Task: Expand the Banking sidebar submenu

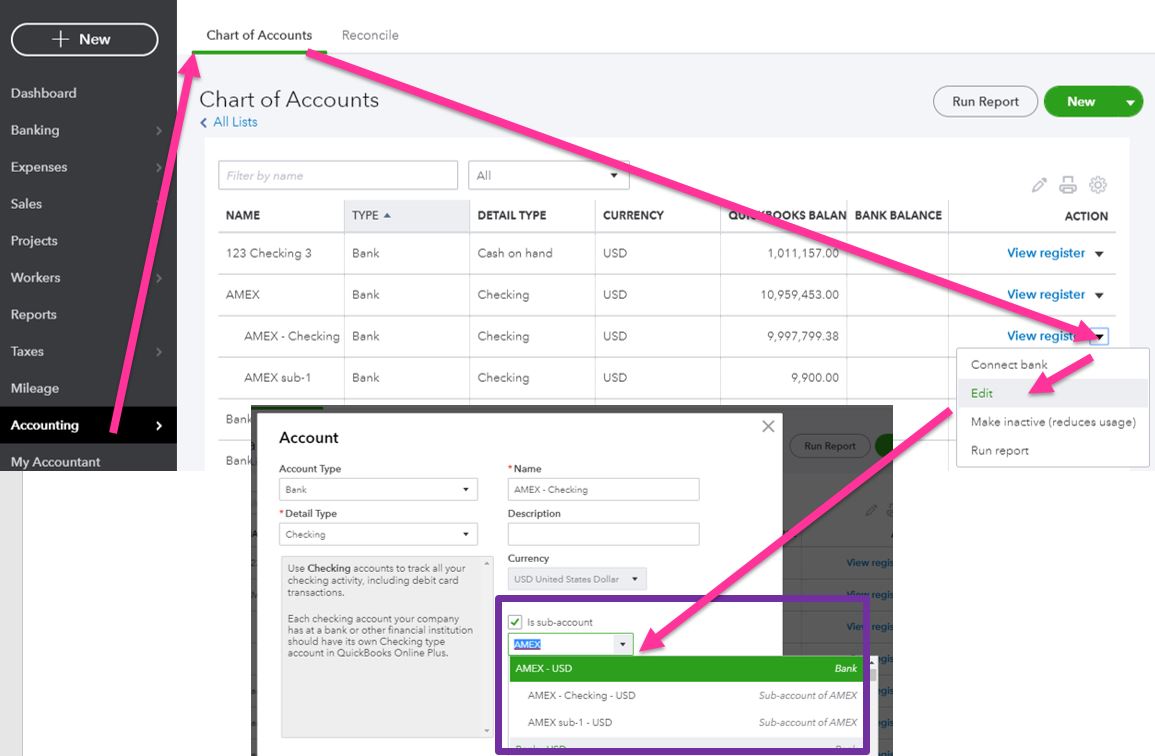Action: click(159, 130)
